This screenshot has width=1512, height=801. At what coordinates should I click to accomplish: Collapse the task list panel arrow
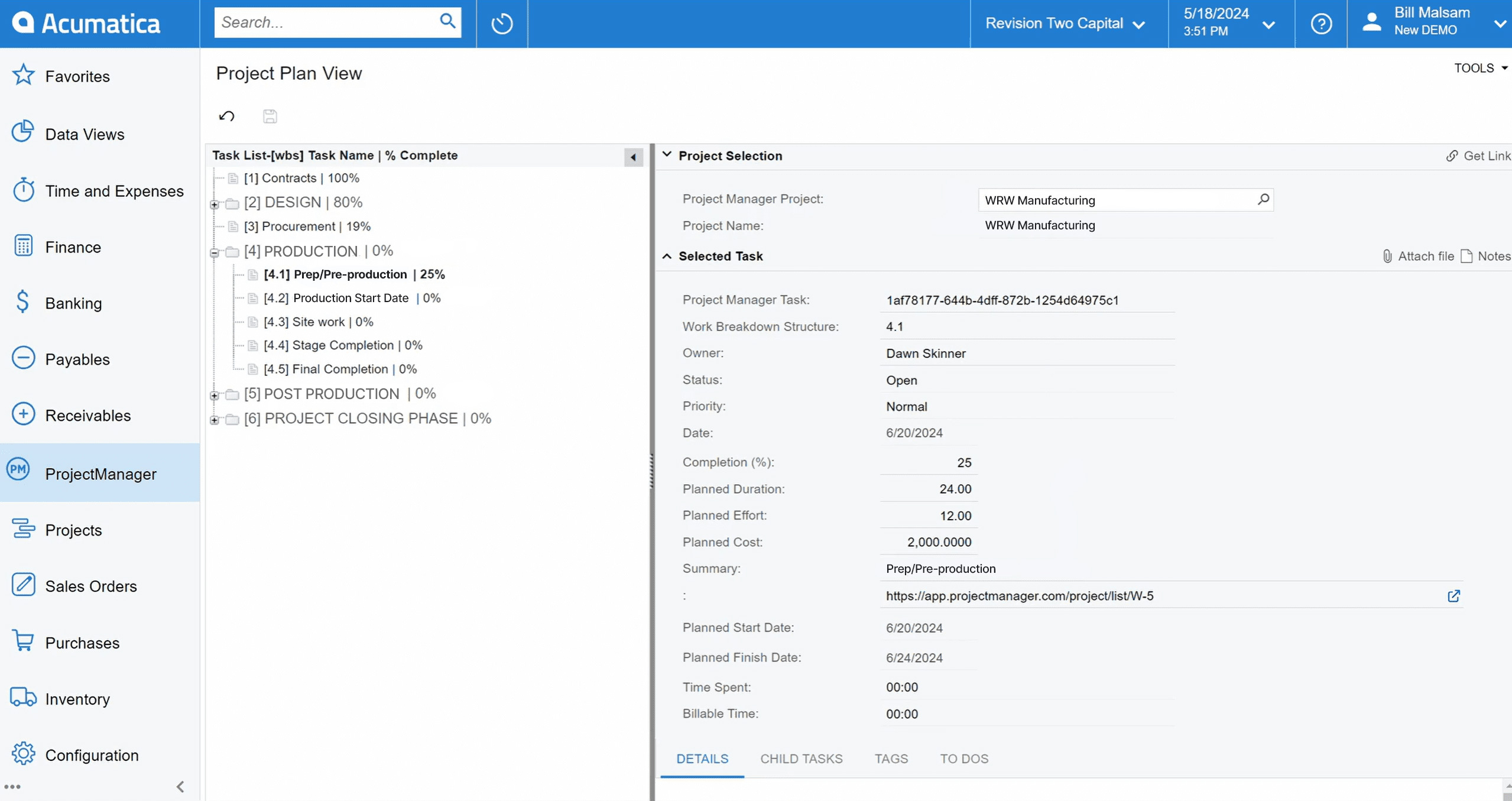pos(633,157)
